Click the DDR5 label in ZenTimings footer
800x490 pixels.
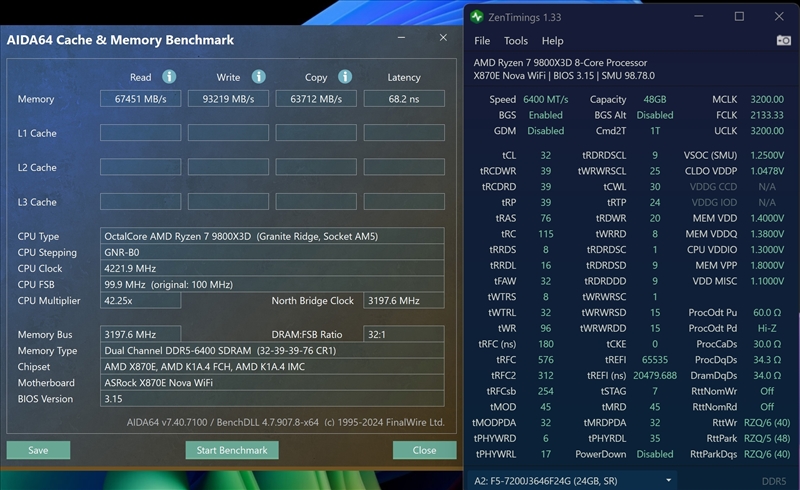click(774, 481)
